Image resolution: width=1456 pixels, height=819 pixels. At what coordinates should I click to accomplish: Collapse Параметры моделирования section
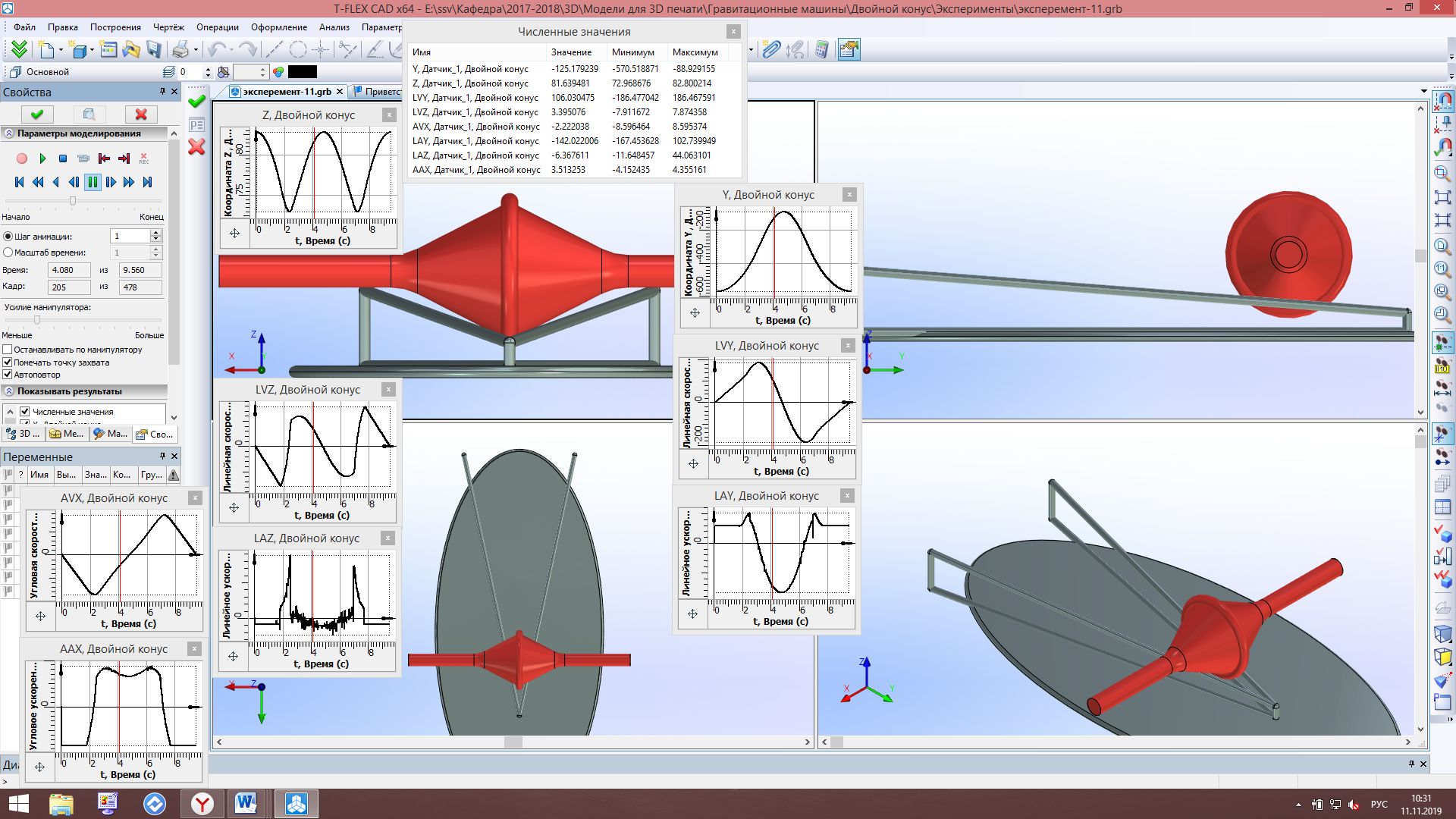tap(9, 133)
